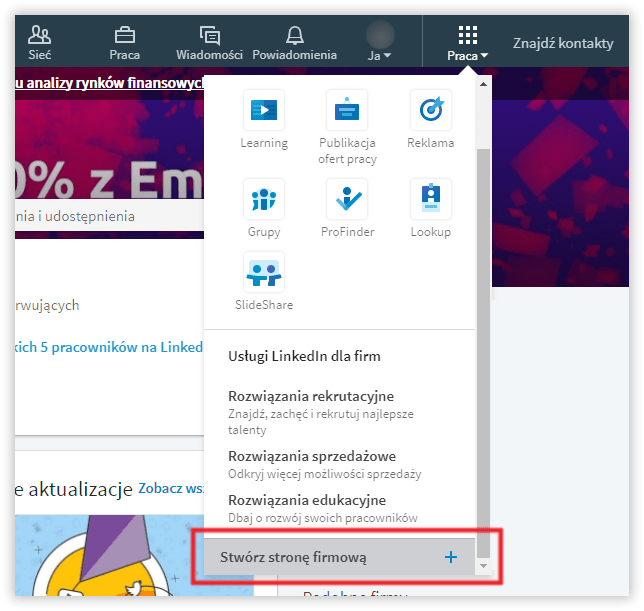Click the scrollbar up arrow

(483, 84)
